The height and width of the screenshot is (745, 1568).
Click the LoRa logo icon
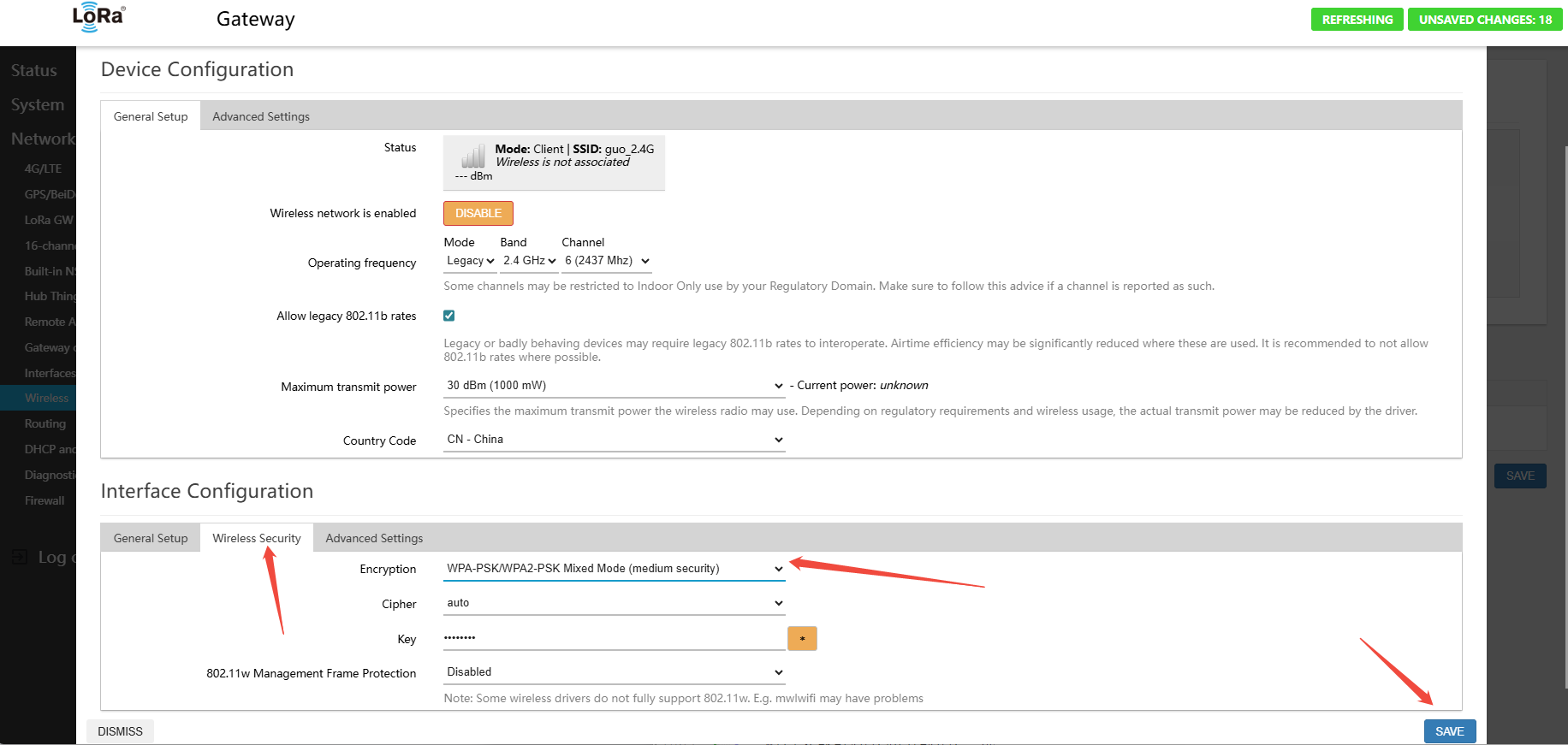point(98,18)
